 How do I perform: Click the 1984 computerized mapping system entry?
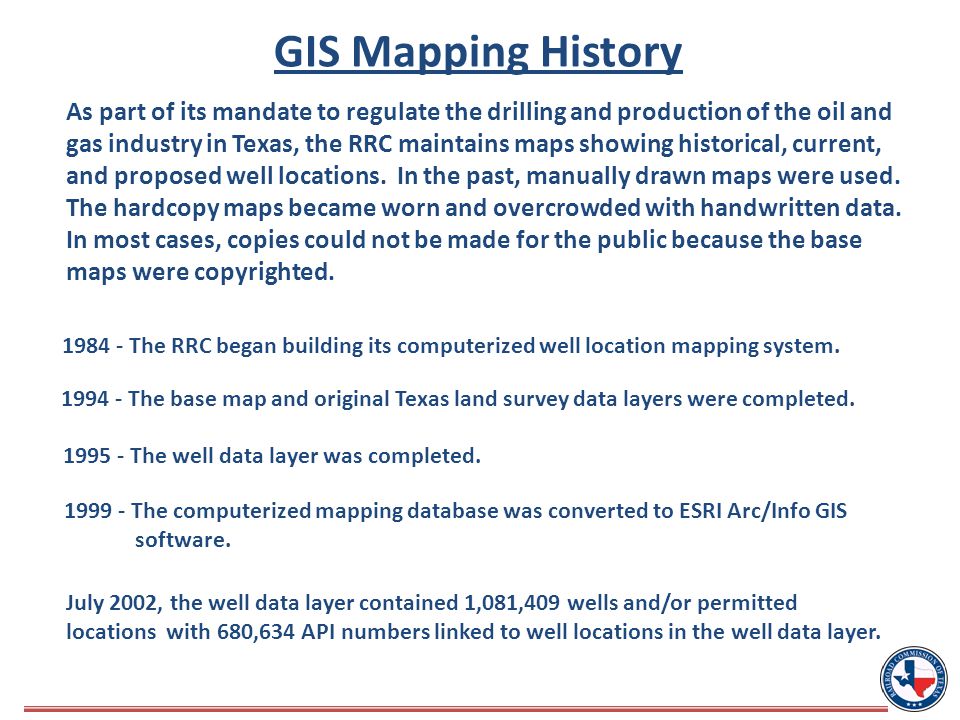(451, 347)
